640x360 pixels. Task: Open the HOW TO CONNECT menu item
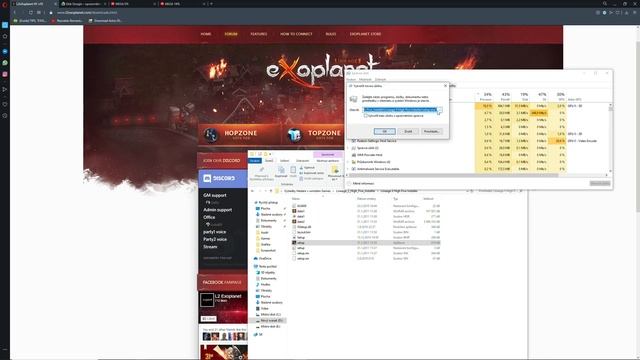click(x=296, y=34)
